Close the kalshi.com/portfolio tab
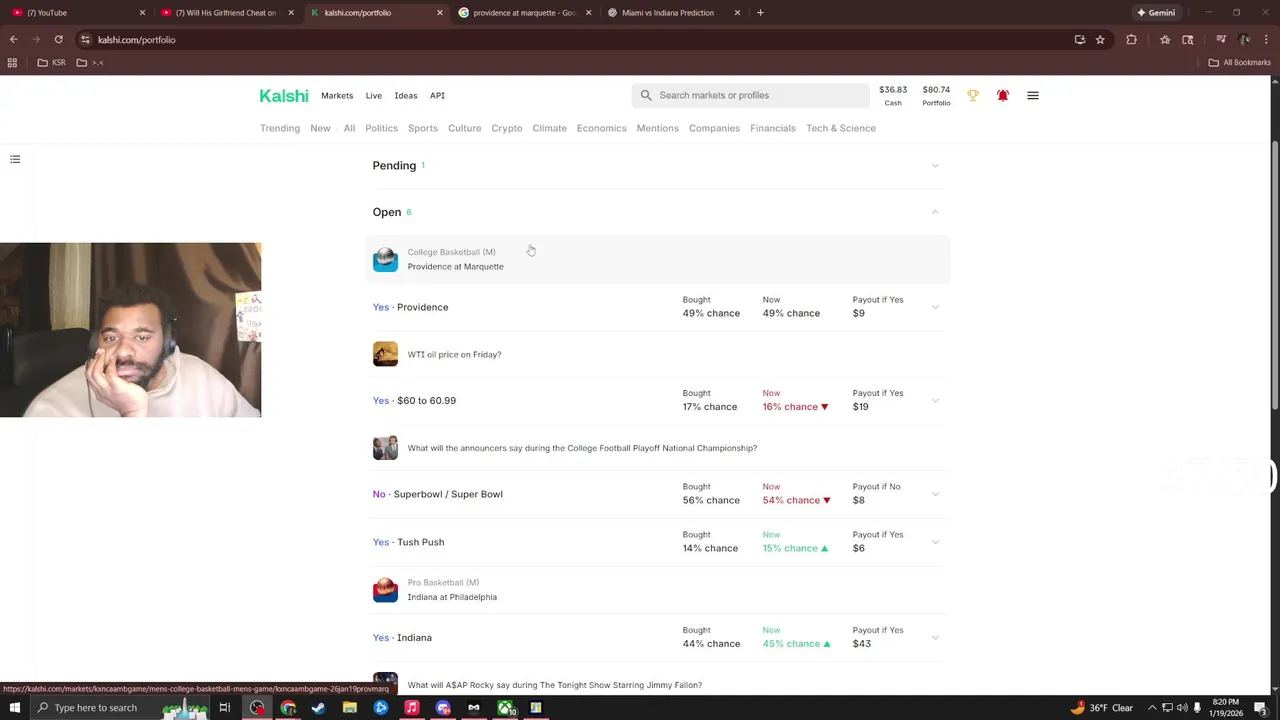The image size is (1280, 720). click(439, 13)
